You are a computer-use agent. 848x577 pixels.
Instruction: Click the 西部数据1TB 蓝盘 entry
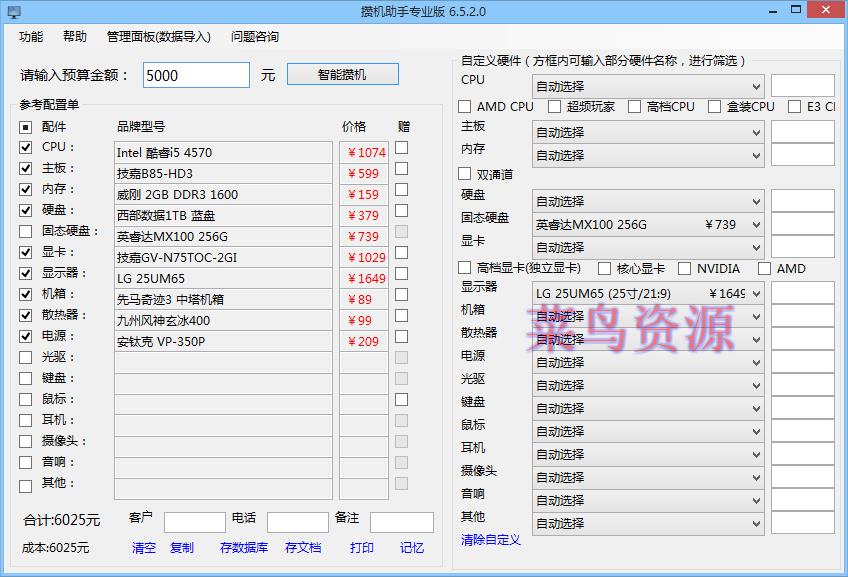223,216
